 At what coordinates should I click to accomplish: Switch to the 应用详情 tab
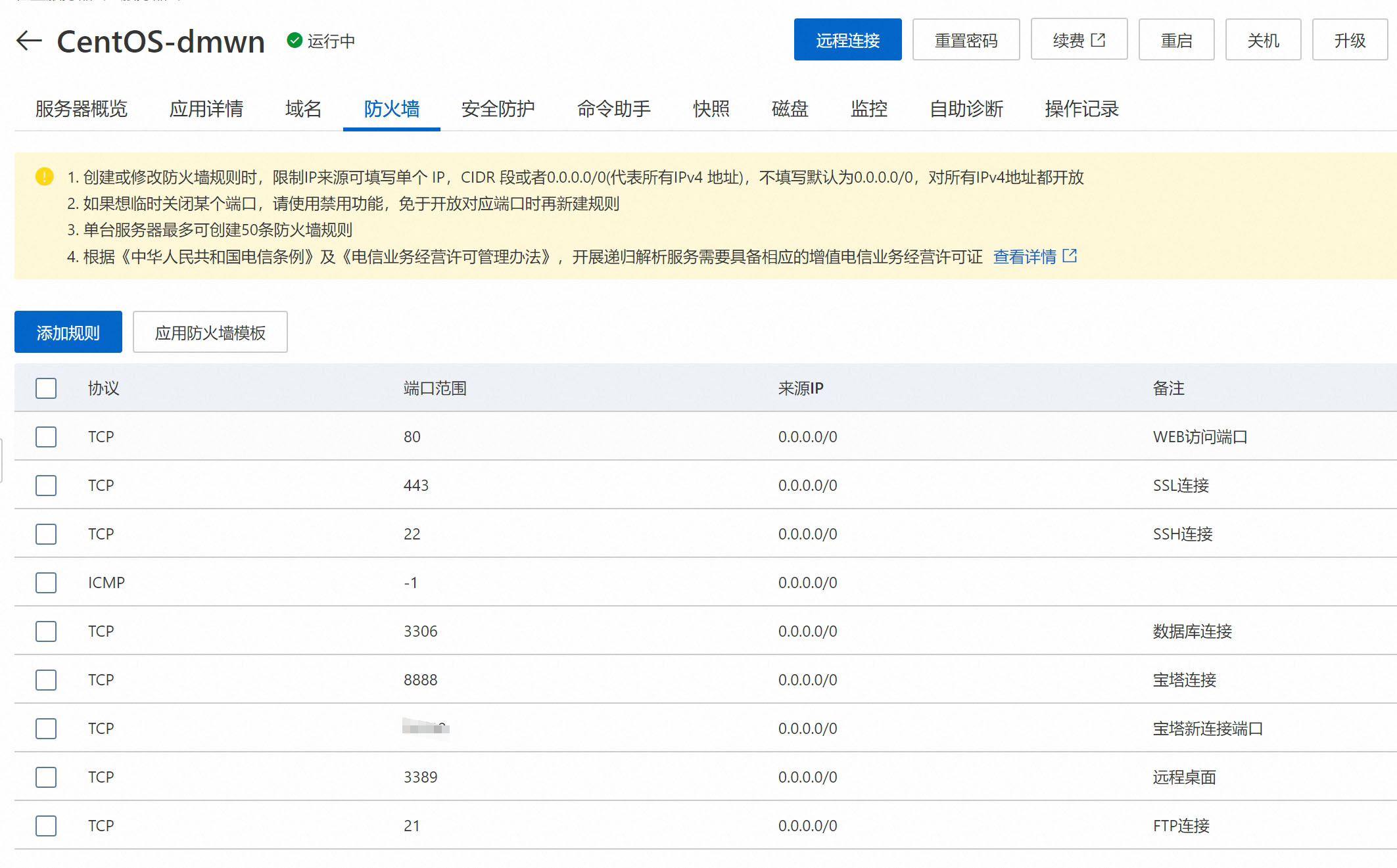click(x=206, y=109)
